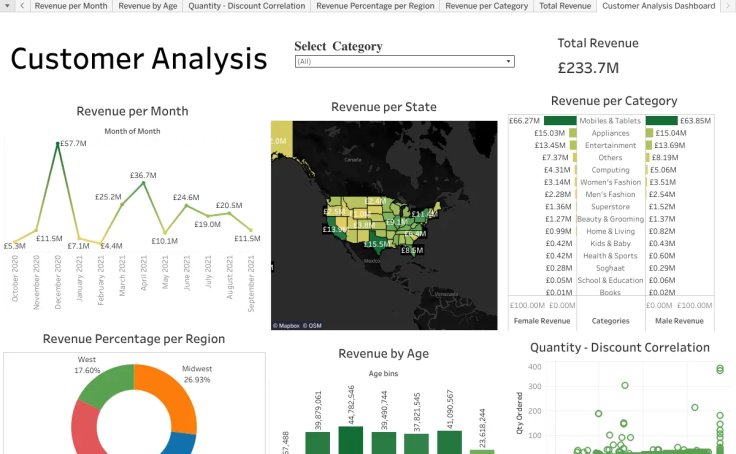
Task: Click the Month of Month header
Action: coord(132,131)
